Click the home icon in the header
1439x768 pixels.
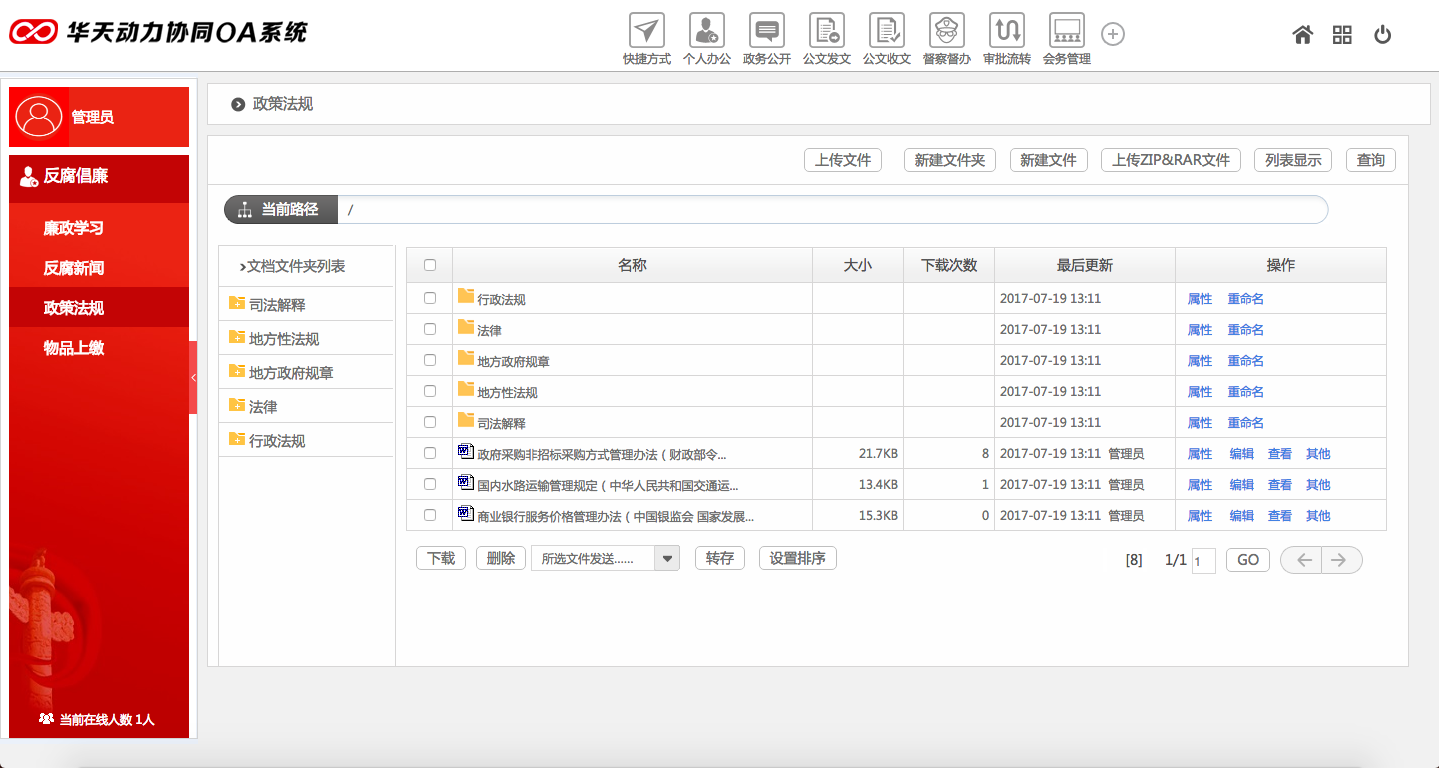1302,34
